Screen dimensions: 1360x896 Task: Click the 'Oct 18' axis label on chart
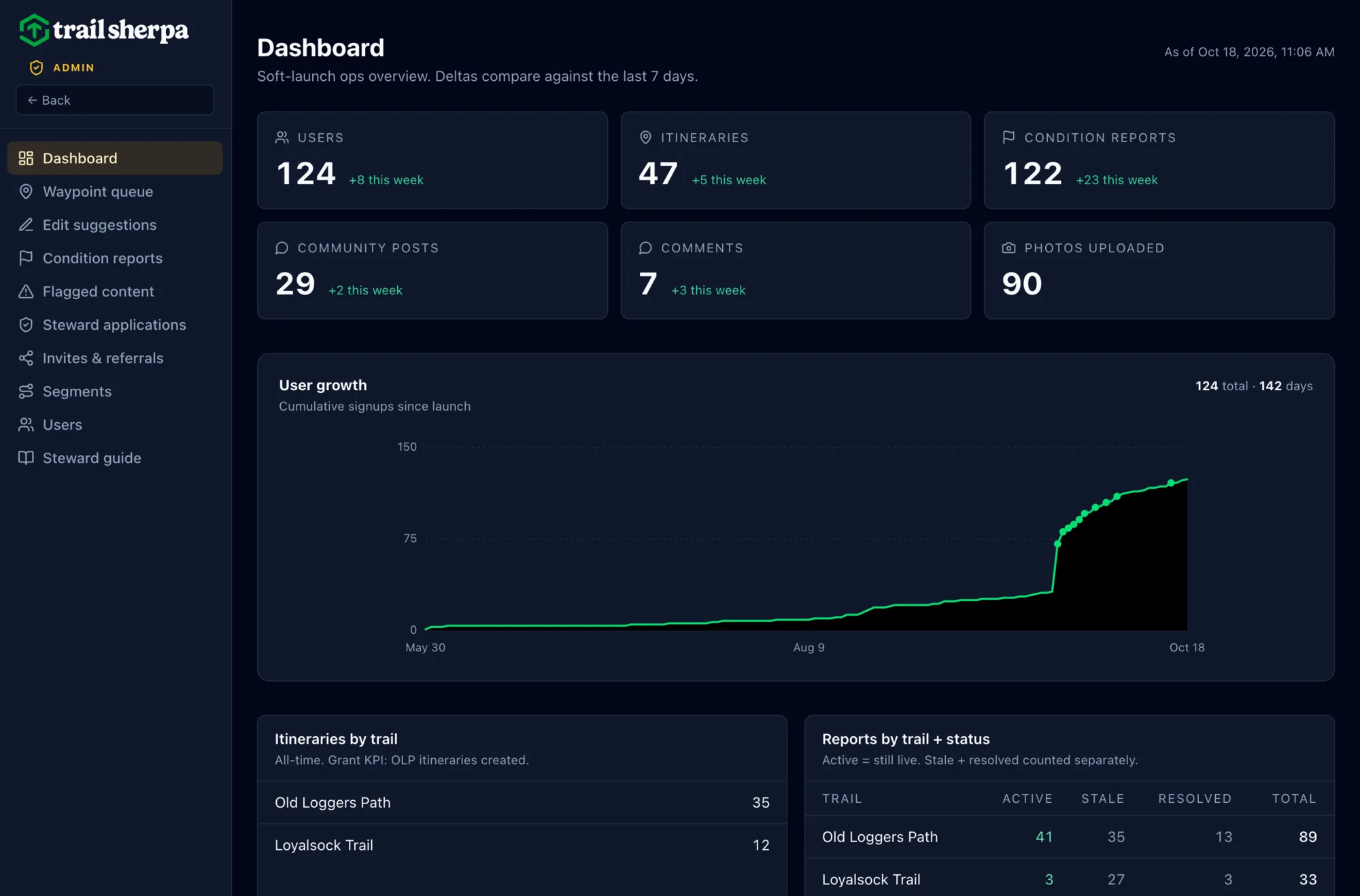[x=1187, y=647]
